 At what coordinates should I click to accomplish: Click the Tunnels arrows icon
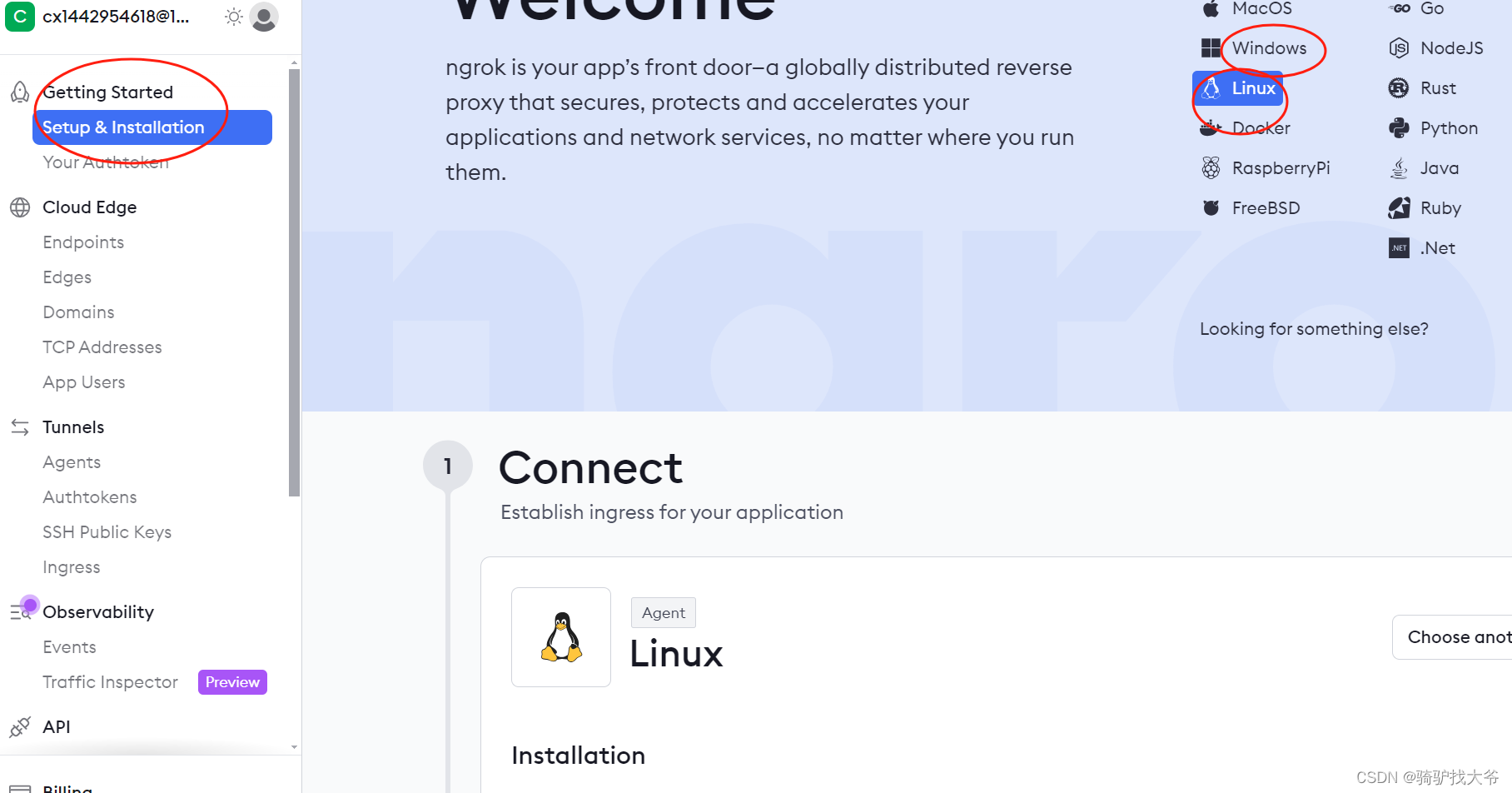click(x=20, y=427)
